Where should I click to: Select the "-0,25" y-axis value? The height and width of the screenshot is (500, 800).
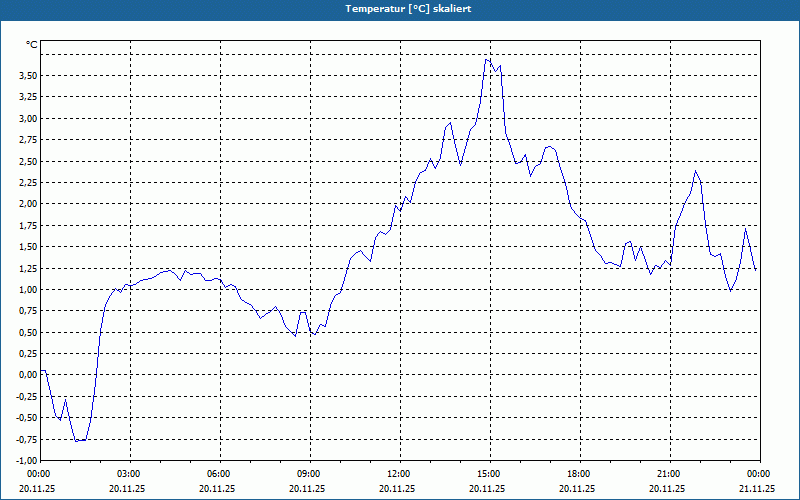click(27, 396)
